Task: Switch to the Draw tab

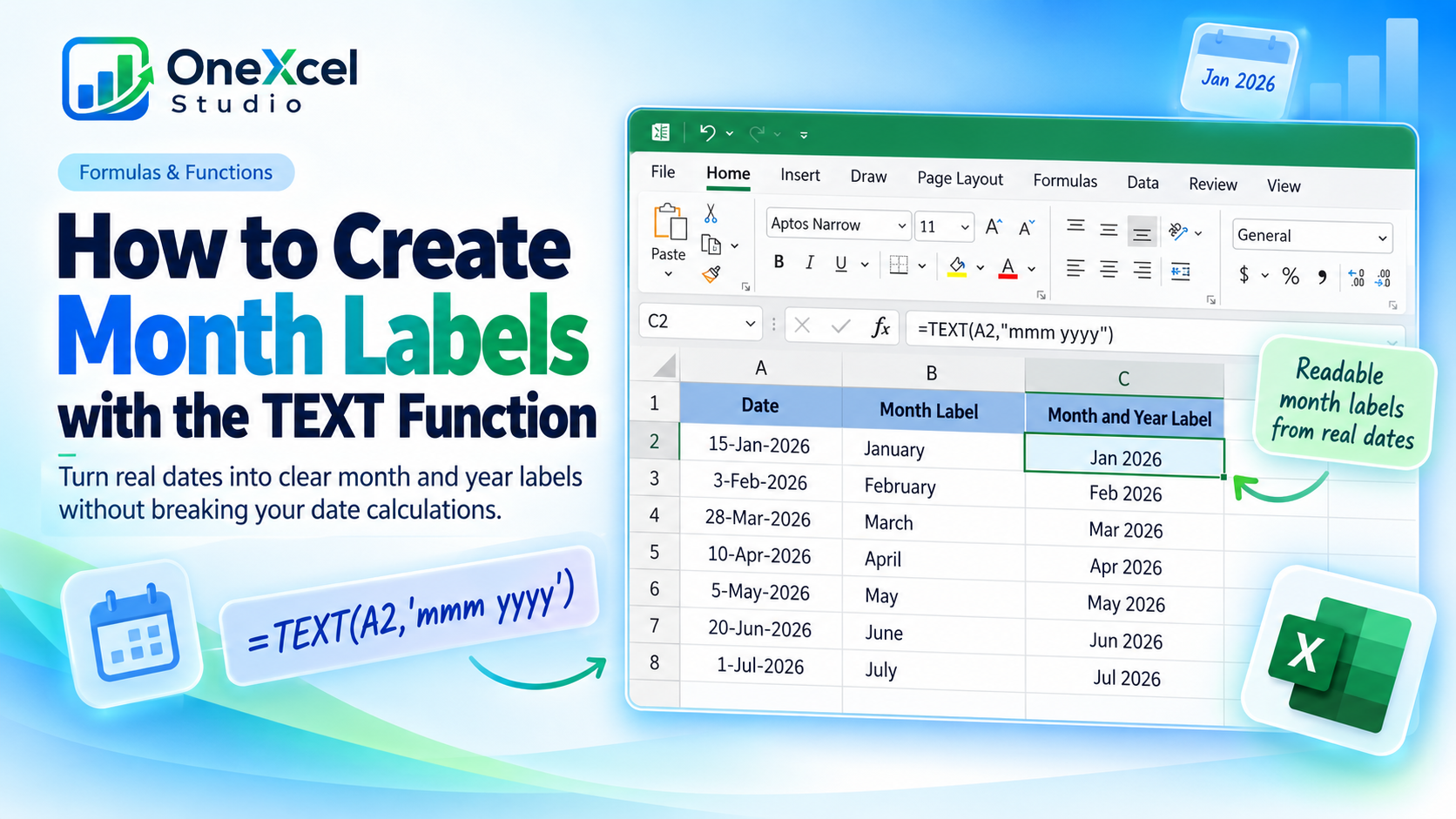Action: coord(868,177)
